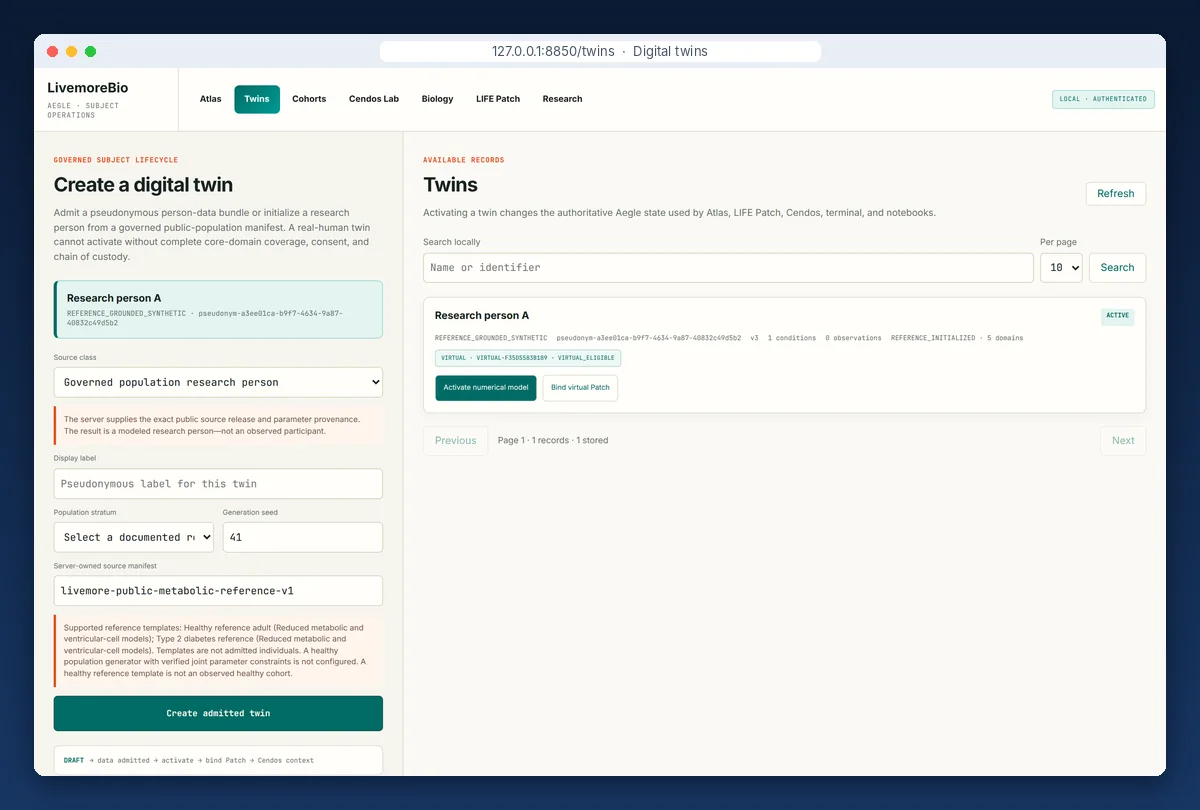Switch to the Cohorts tab

[x=309, y=99]
